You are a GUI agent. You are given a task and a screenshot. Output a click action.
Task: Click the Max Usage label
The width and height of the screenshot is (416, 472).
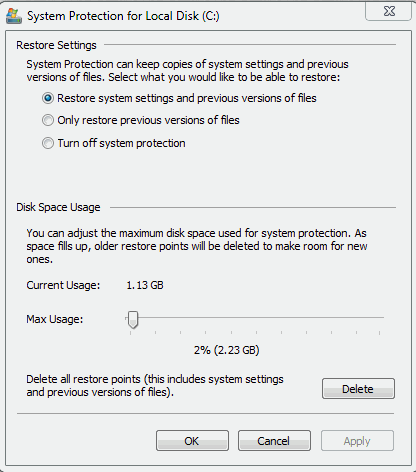[x=55, y=319]
